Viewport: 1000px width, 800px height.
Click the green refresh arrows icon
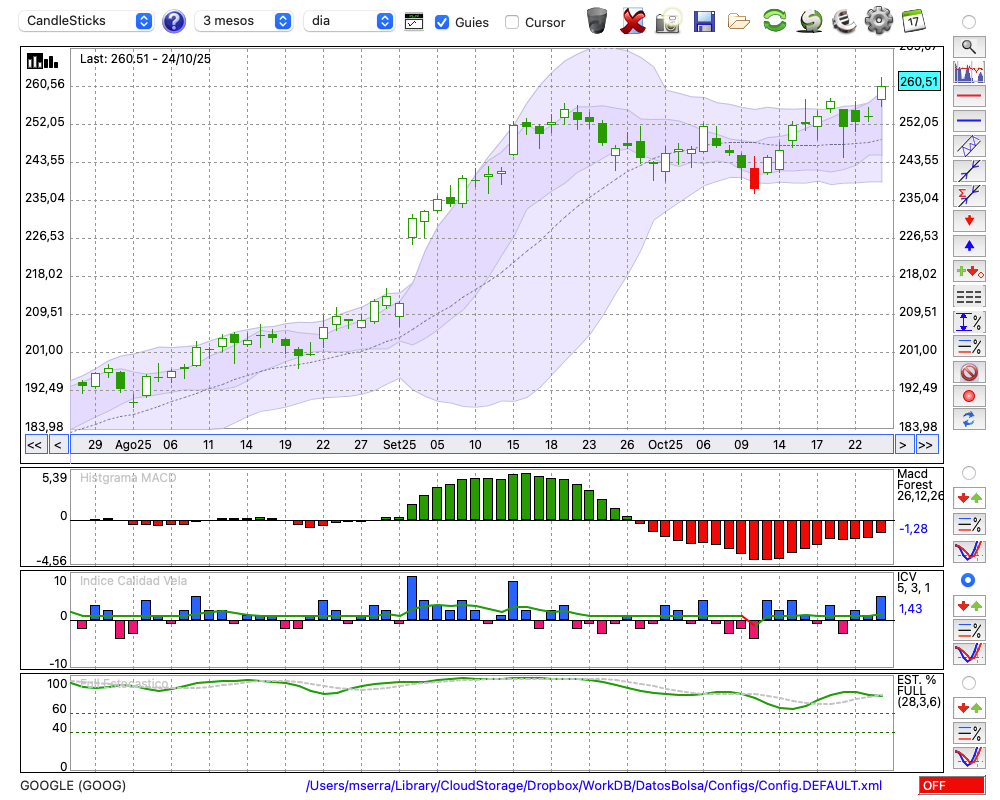774,20
